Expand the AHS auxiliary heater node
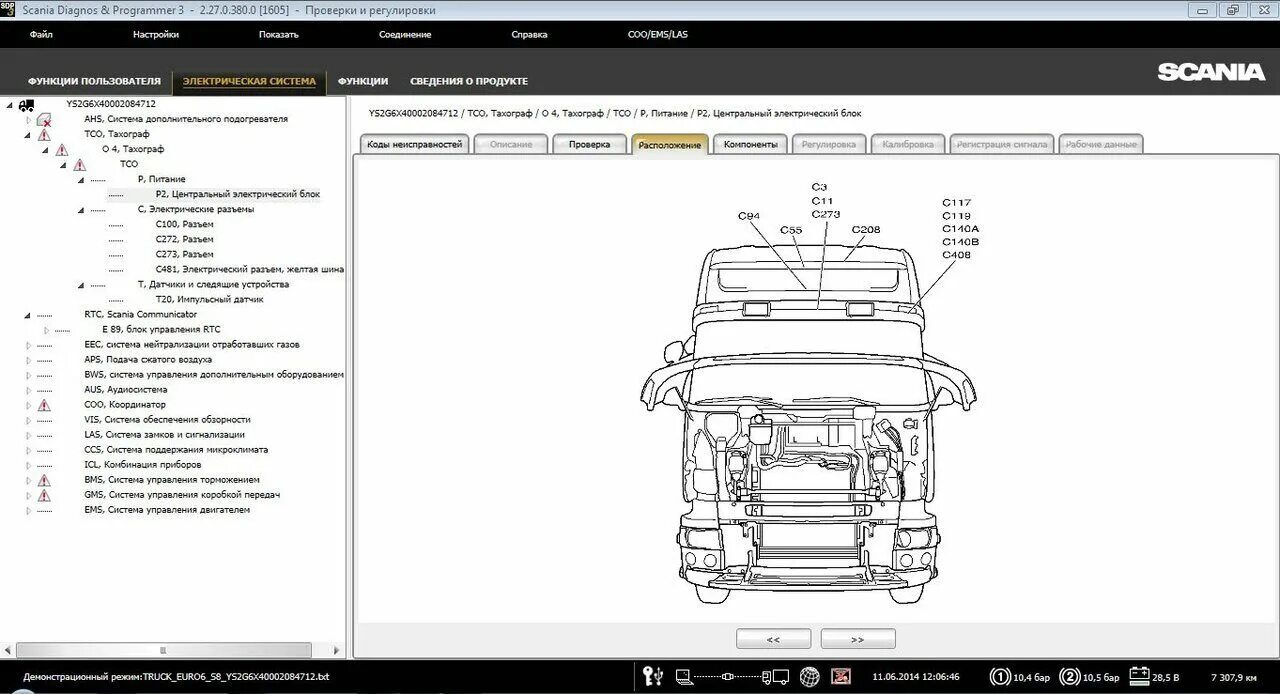This screenshot has height=694, width=1280. pyautogui.click(x=28, y=119)
